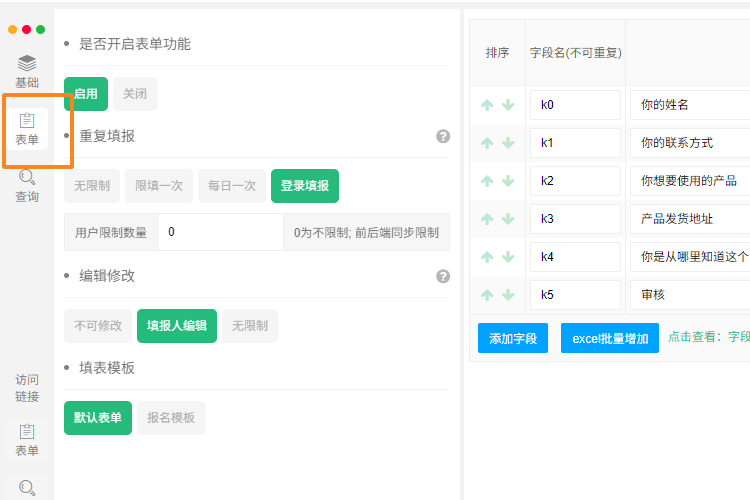Click the help icon beside 编辑修改
750x500 pixels.
tap(443, 276)
